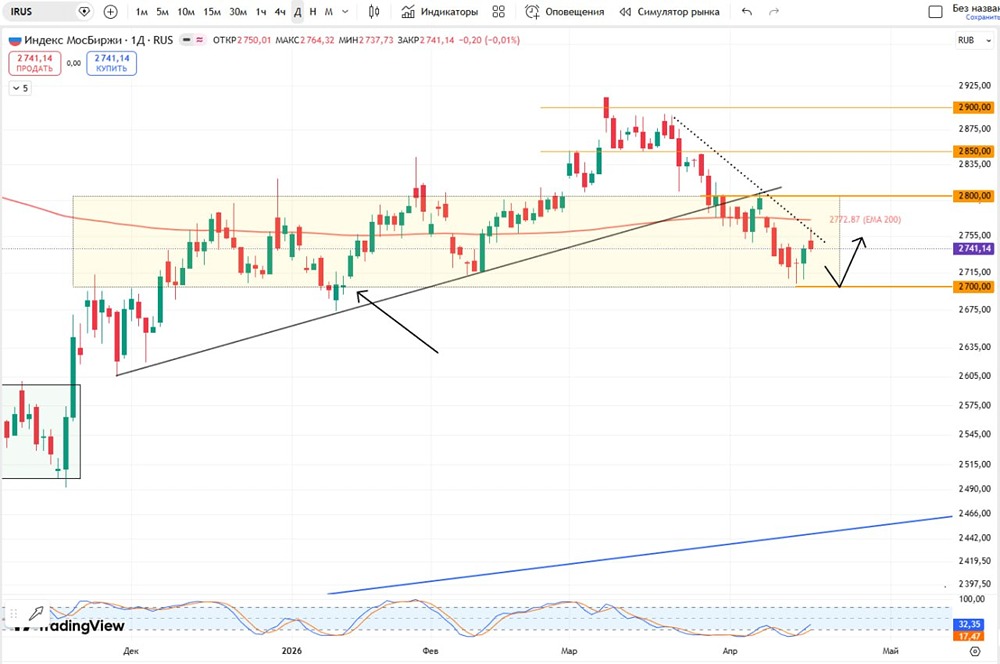The width and height of the screenshot is (1000, 664).
Task: Click the МИН 2737,73 low value
Action: pos(365,40)
